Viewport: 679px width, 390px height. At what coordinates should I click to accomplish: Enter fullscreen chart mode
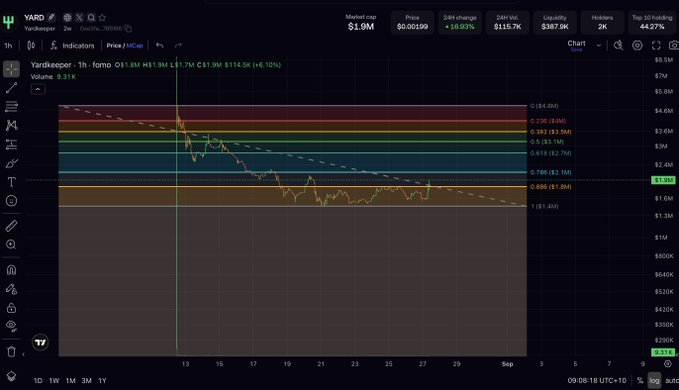[656, 45]
